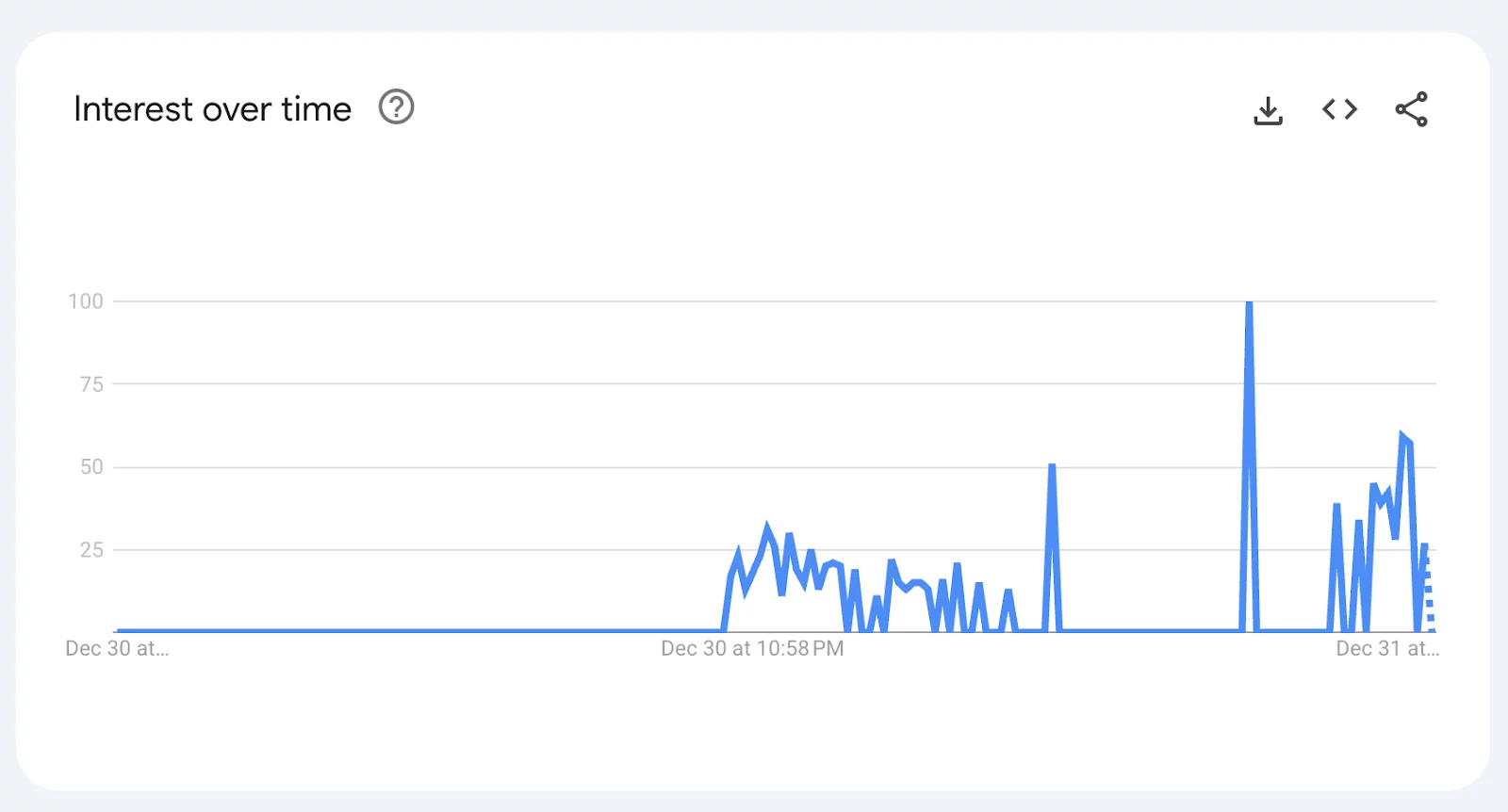Click the '75' y-axis label
The width and height of the screenshot is (1508, 812).
tap(90, 383)
